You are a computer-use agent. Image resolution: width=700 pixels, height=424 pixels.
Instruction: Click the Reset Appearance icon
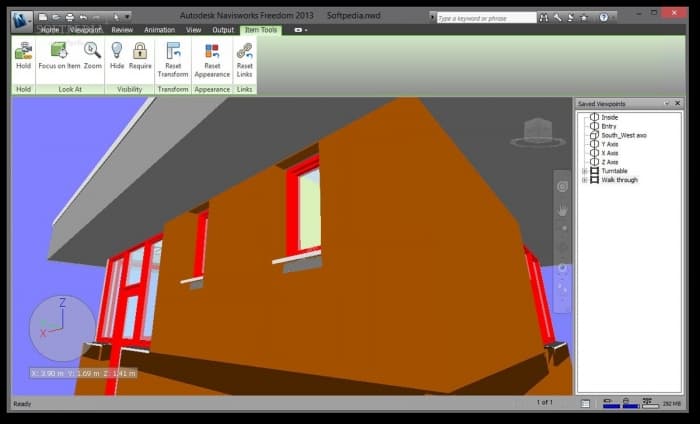tap(212, 55)
